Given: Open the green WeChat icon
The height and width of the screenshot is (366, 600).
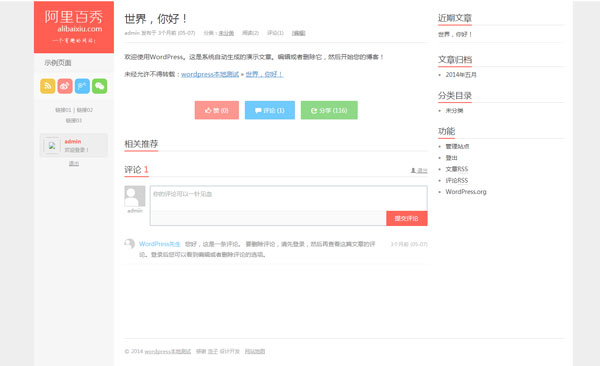Looking at the screenshot, I should [99, 86].
